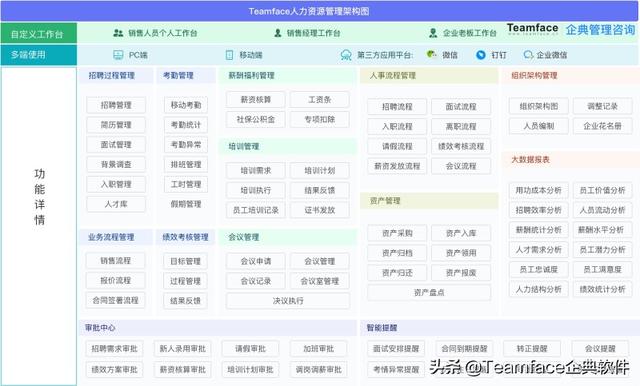Open the 考勤管理 section header
This screenshot has width=640, height=386.
[186, 75]
